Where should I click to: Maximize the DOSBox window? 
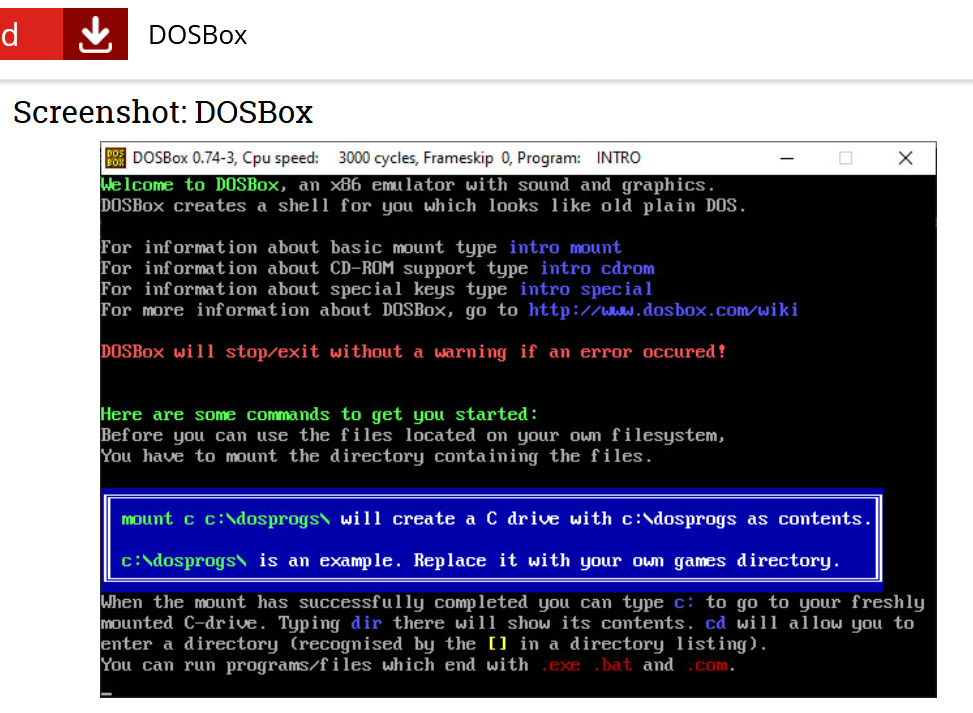[x=845, y=158]
